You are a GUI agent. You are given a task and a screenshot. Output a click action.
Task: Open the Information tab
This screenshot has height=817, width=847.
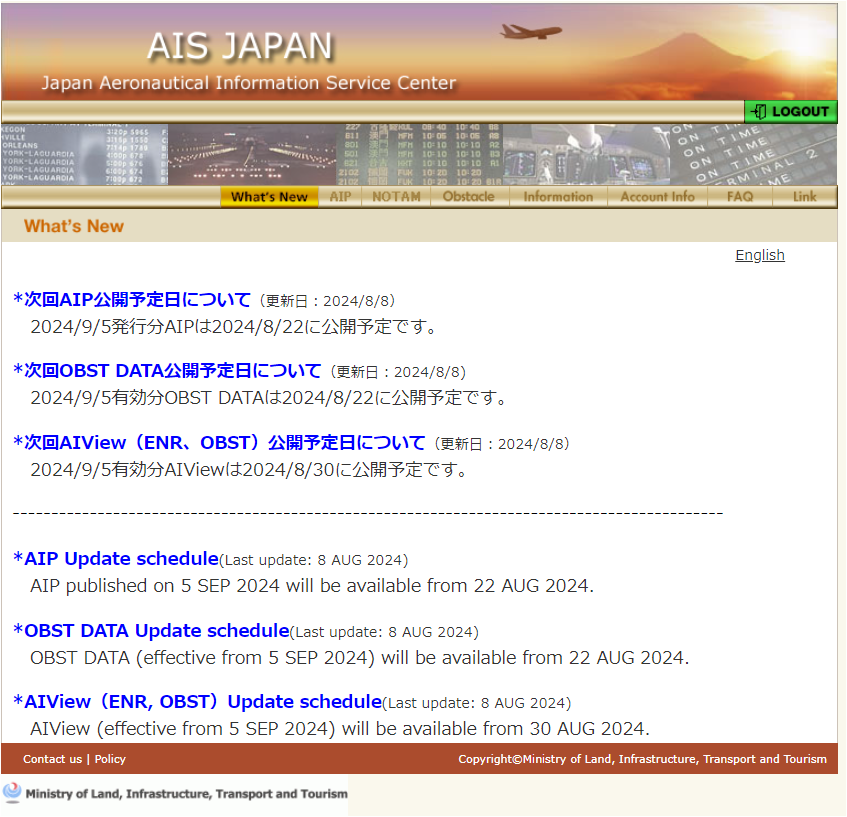click(558, 197)
